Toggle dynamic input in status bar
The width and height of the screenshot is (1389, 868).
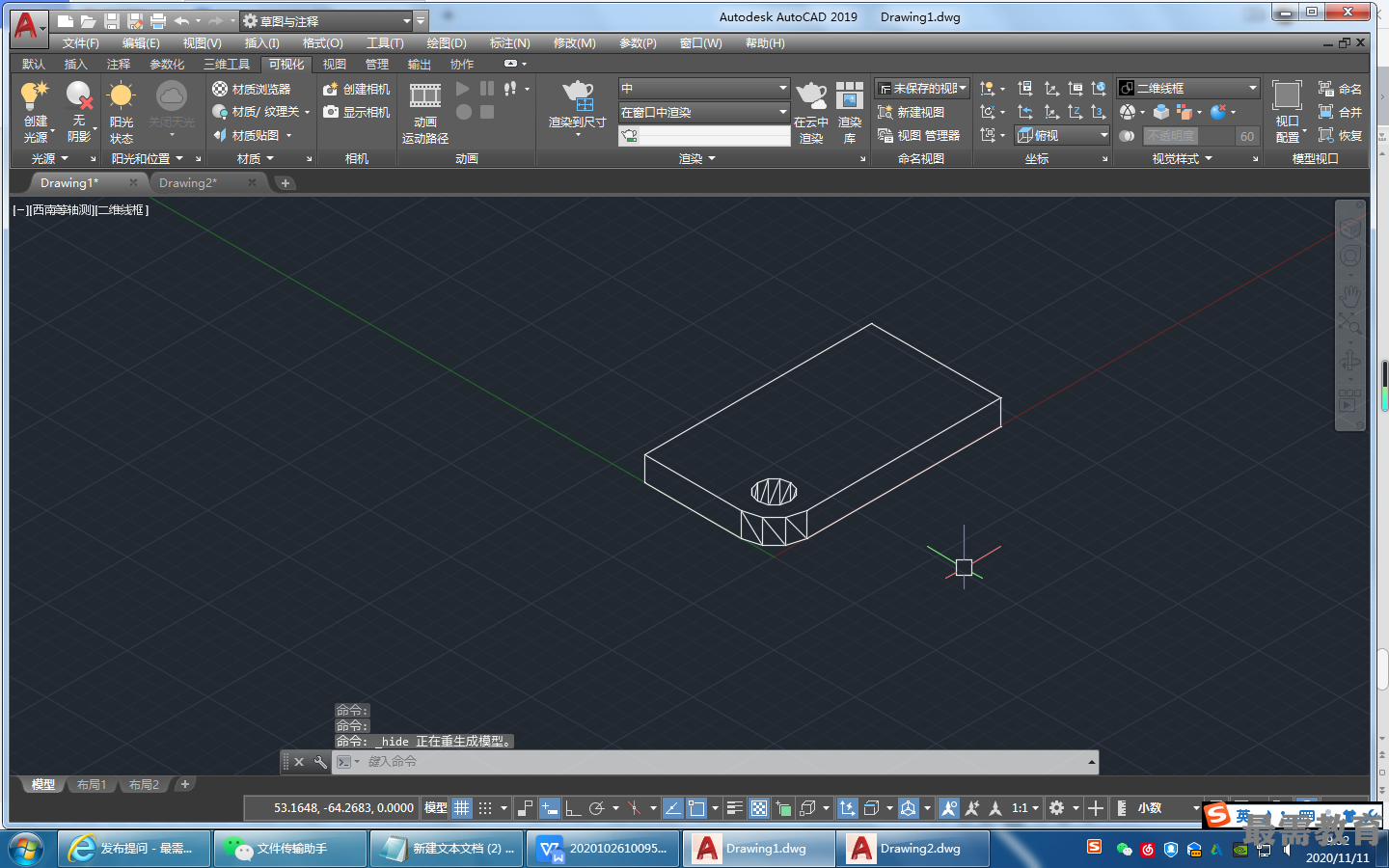coord(549,808)
